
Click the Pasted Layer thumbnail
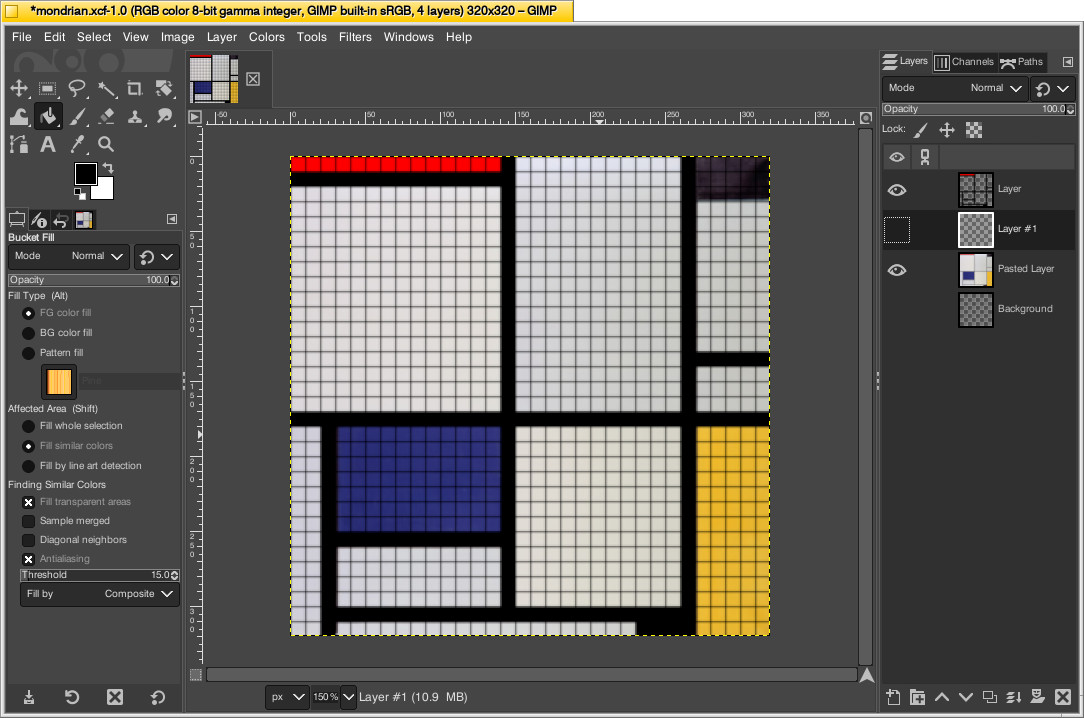[x=975, y=269]
